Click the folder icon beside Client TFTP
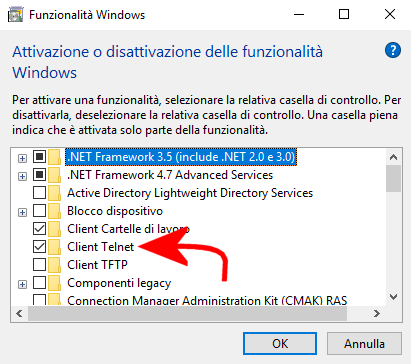Screen dimensions: 411x364 (x=54, y=265)
